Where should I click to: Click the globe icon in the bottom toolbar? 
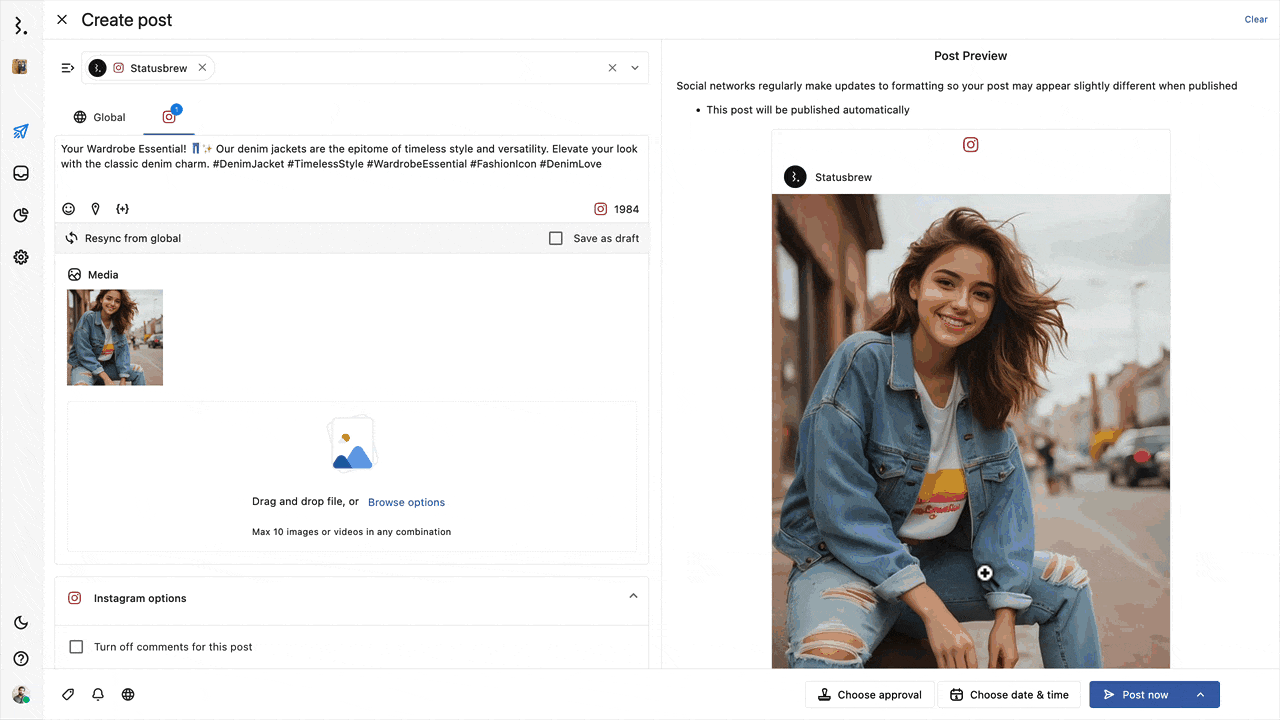(128, 694)
